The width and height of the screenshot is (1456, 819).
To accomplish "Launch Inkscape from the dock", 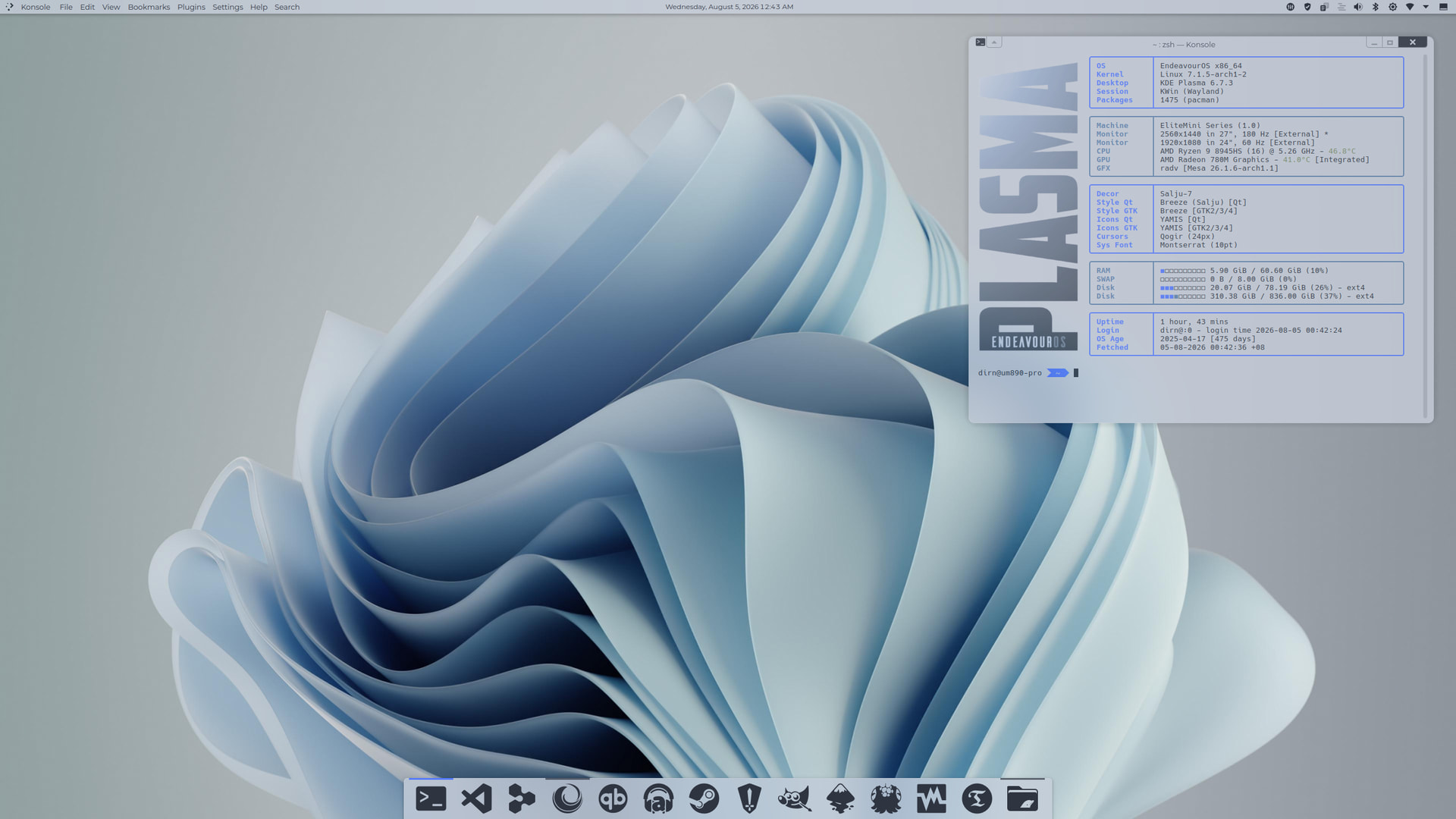I will point(840,799).
